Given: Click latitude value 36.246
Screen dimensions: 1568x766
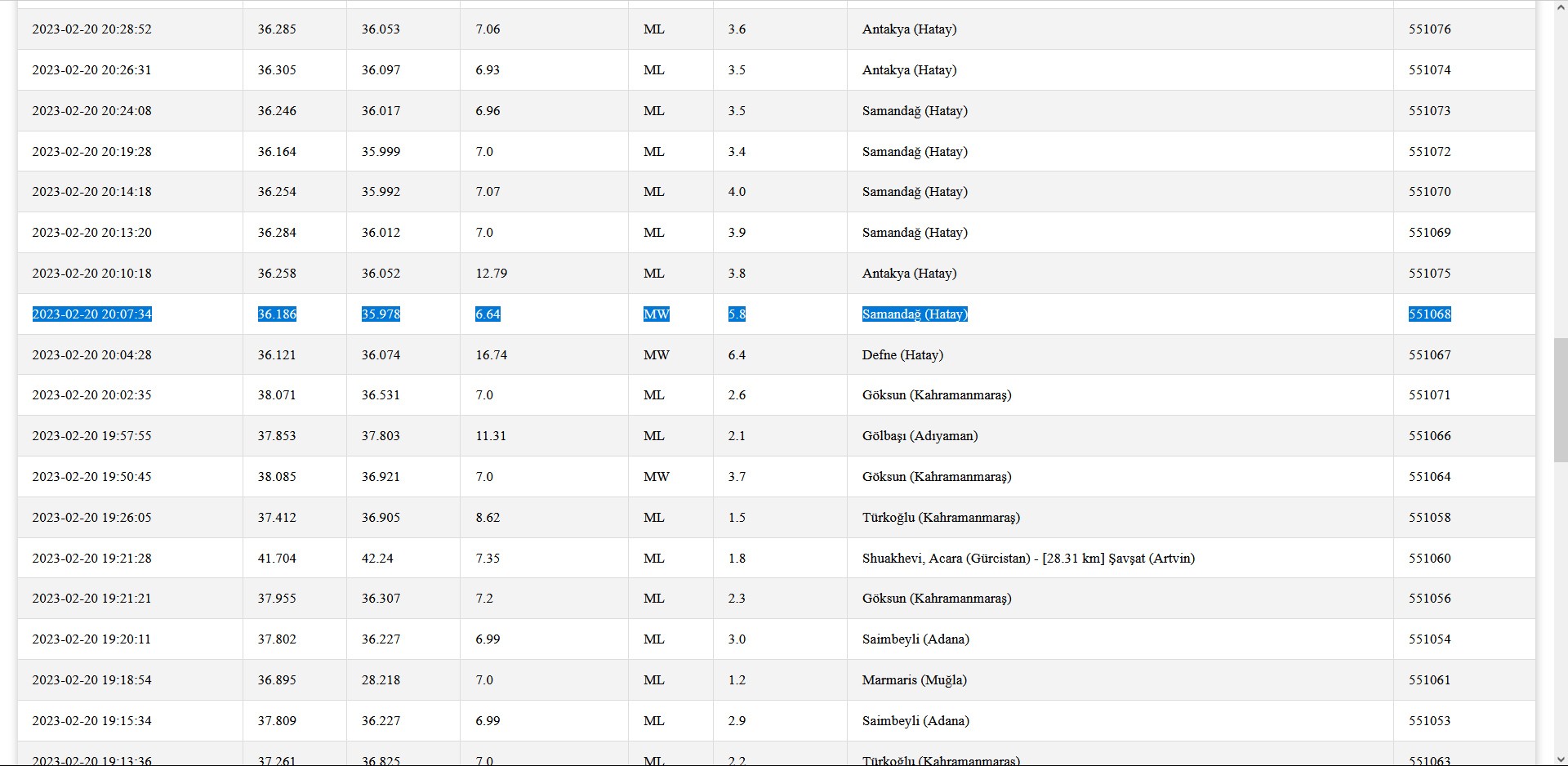Looking at the screenshot, I should tap(277, 111).
